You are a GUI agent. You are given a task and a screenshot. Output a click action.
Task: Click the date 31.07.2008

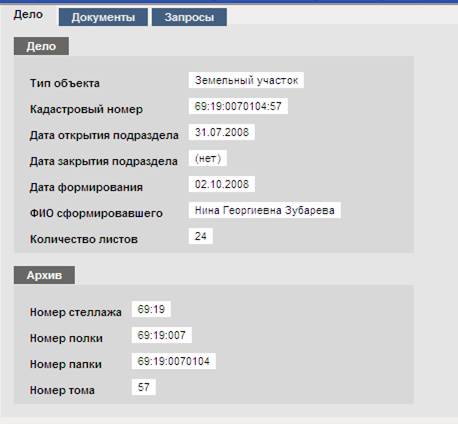coord(222,132)
